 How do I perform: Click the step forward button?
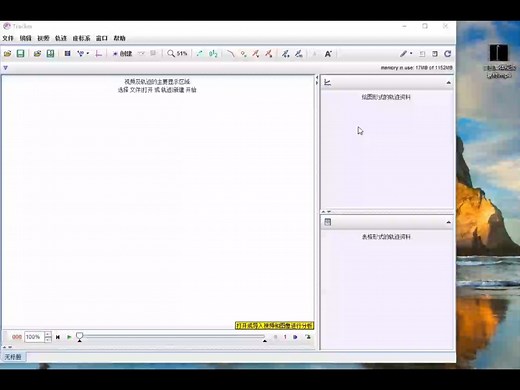pos(295,337)
